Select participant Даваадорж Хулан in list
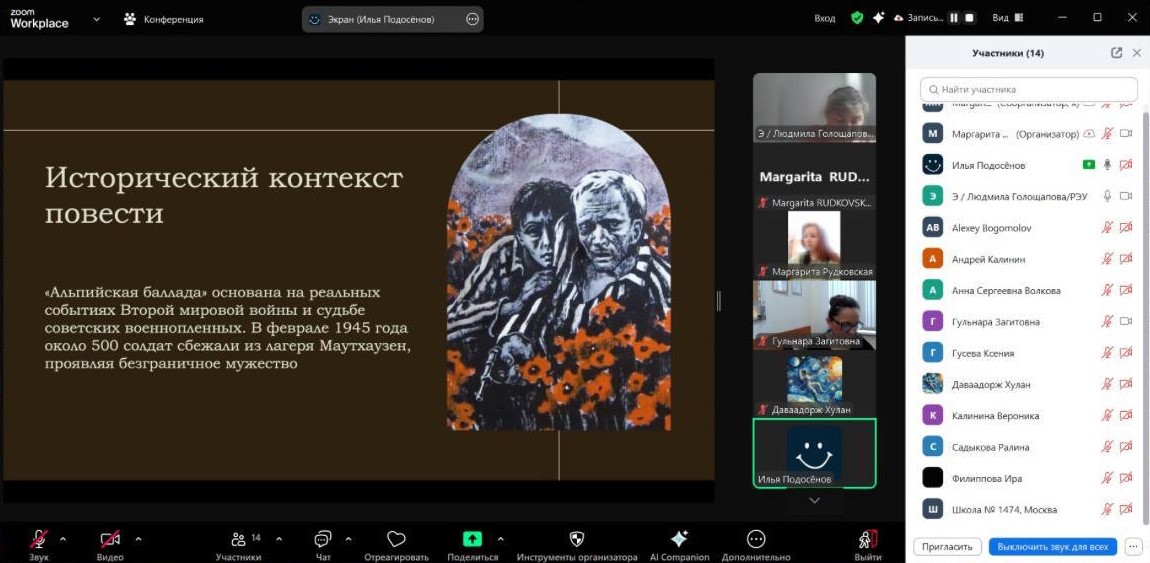 tap(1027, 384)
